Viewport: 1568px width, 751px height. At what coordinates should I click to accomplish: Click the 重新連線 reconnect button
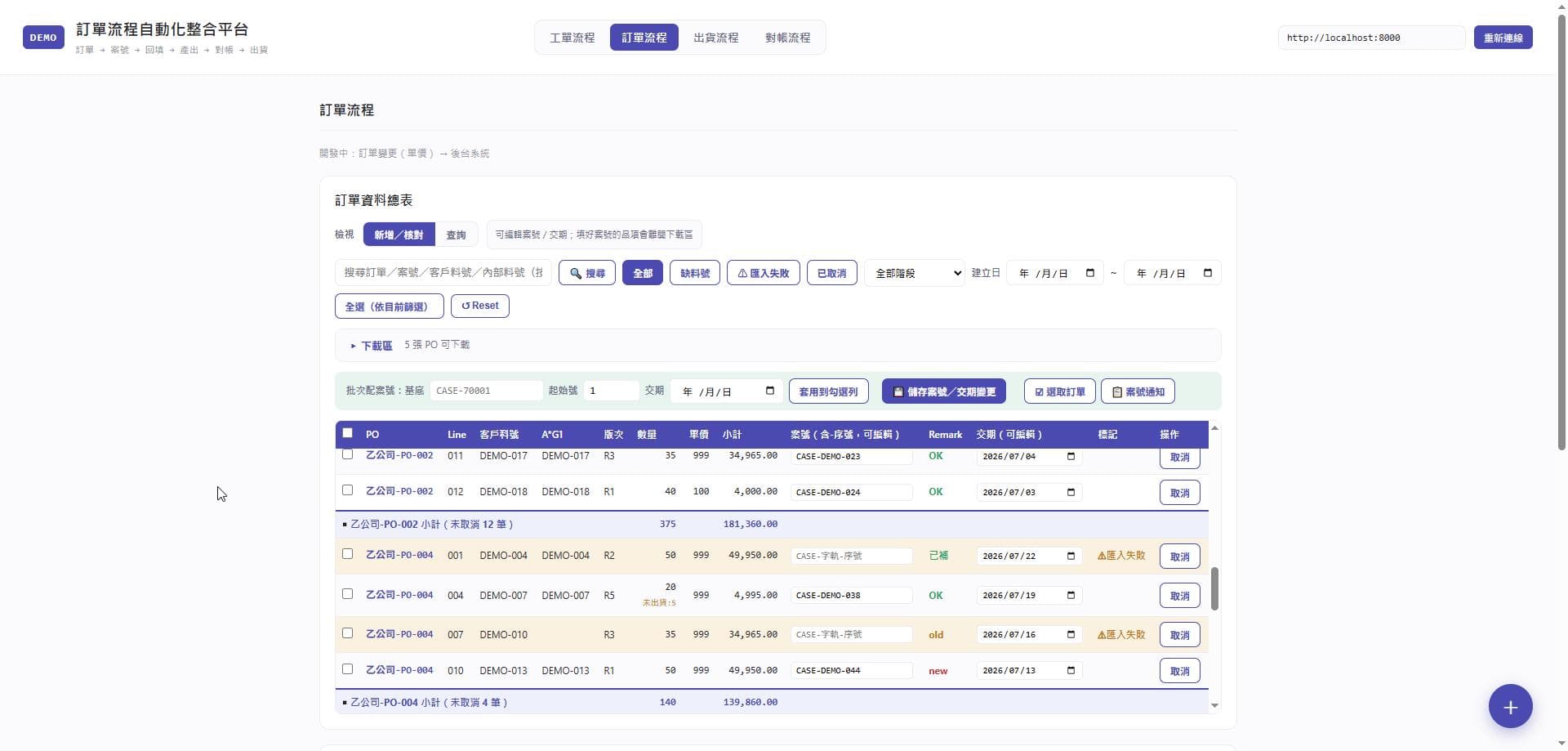(1503, 38)
